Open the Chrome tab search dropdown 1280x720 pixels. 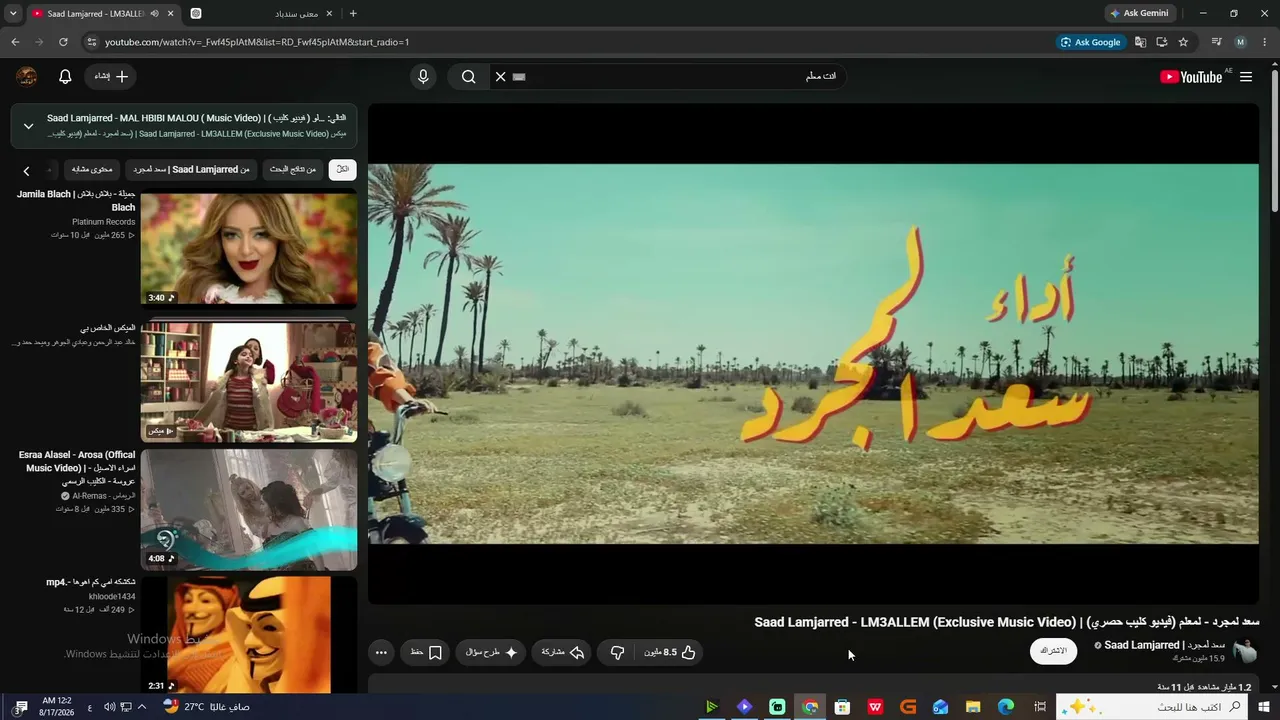13,13
